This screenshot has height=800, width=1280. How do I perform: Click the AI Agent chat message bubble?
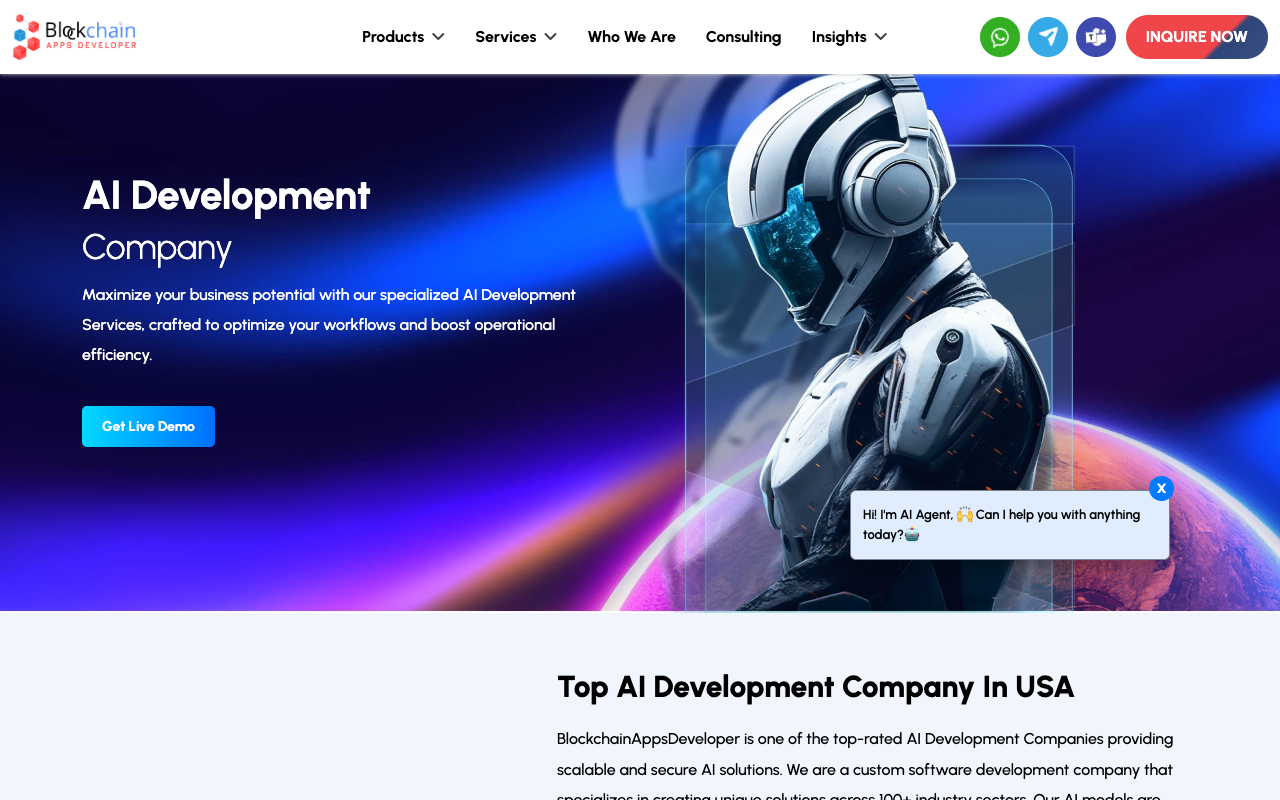[1010, 525]
